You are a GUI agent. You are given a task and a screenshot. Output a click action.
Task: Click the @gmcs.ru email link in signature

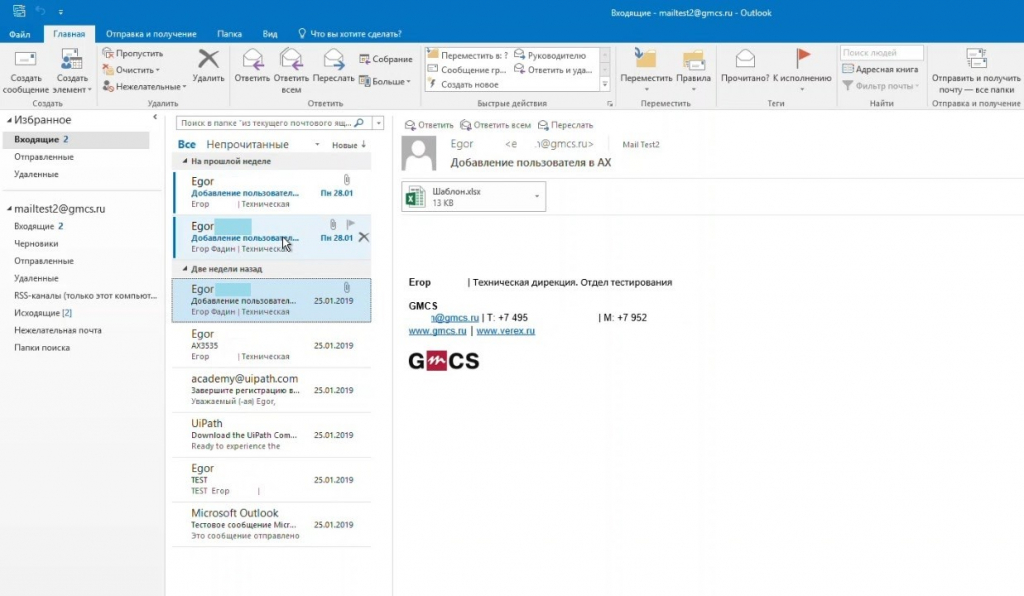point(455,318)
